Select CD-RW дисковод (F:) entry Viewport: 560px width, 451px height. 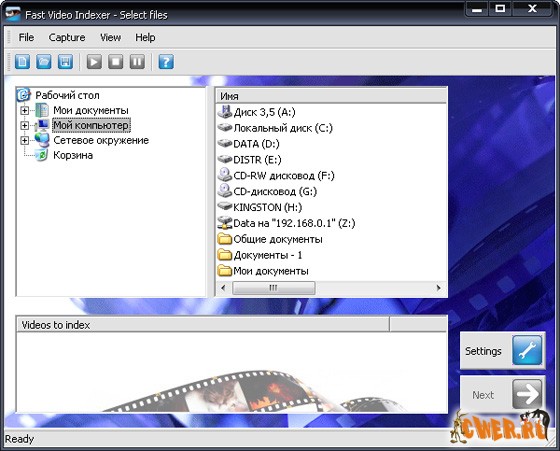pos(284,176)
